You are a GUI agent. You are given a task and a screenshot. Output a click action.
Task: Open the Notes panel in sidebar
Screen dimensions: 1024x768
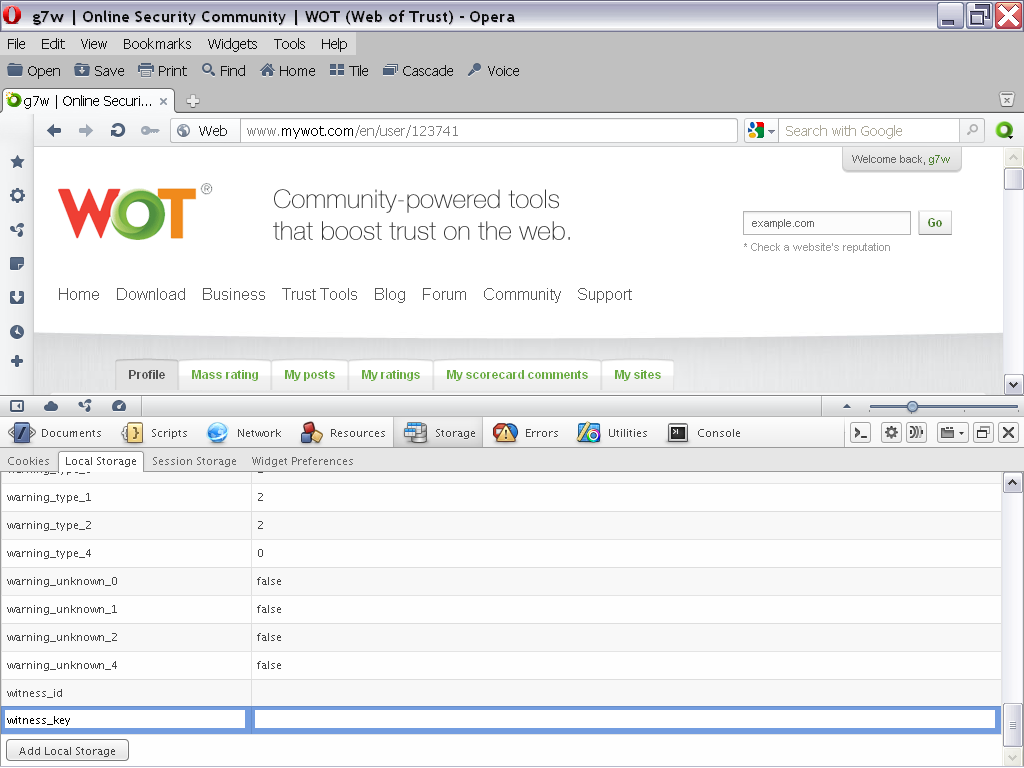point(17,264)
